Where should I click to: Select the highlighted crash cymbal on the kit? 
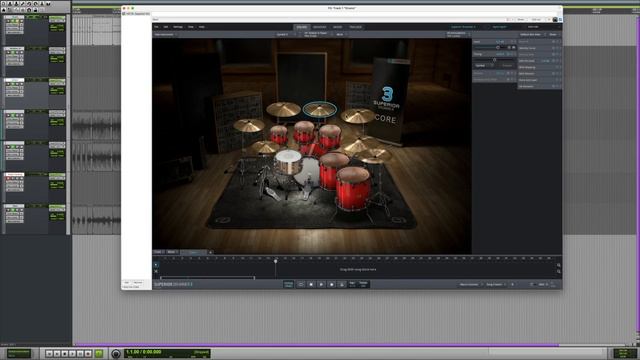tap(320, 109)
